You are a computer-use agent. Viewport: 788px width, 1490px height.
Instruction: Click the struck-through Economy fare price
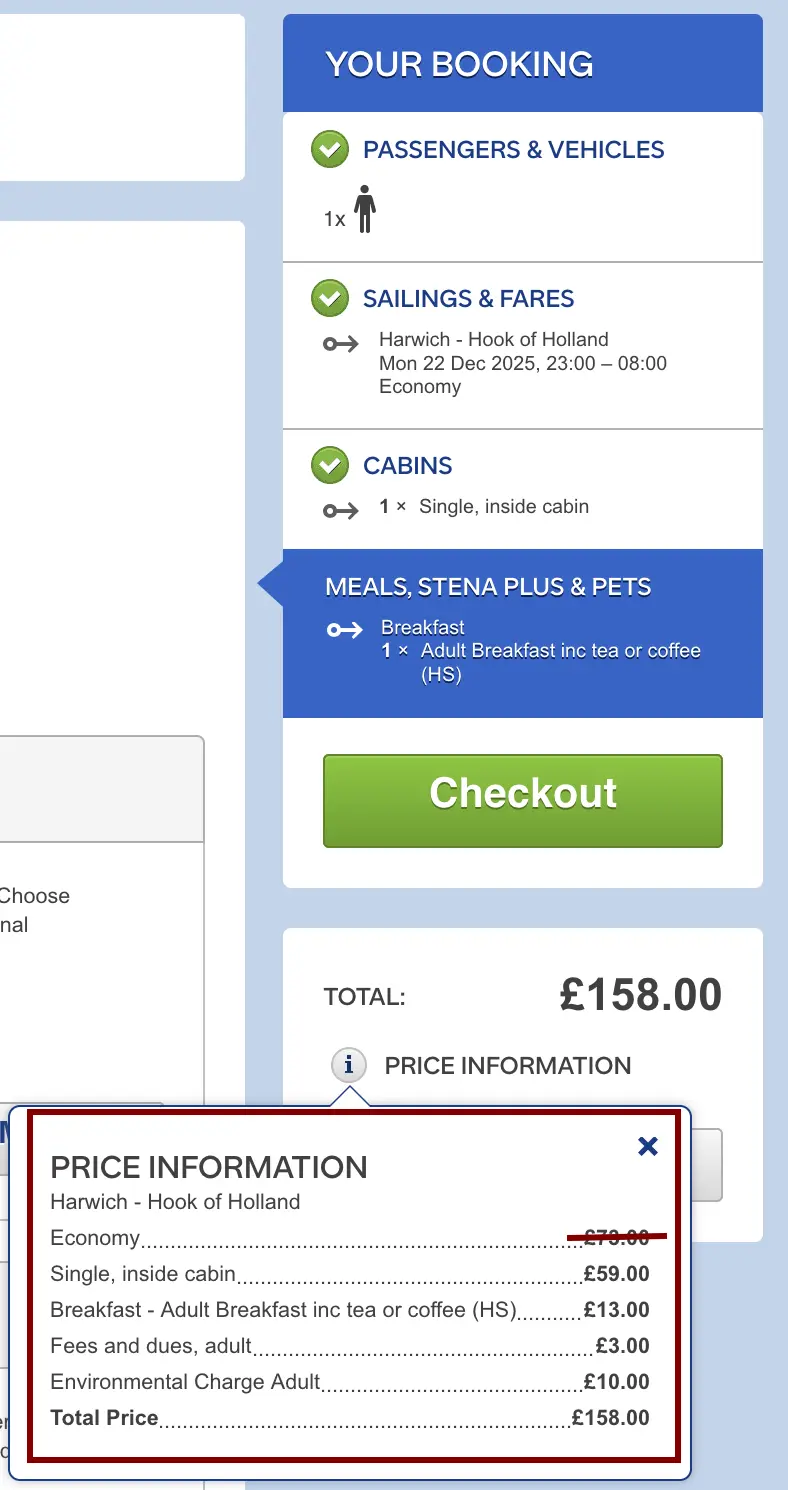coord(617,1238)
